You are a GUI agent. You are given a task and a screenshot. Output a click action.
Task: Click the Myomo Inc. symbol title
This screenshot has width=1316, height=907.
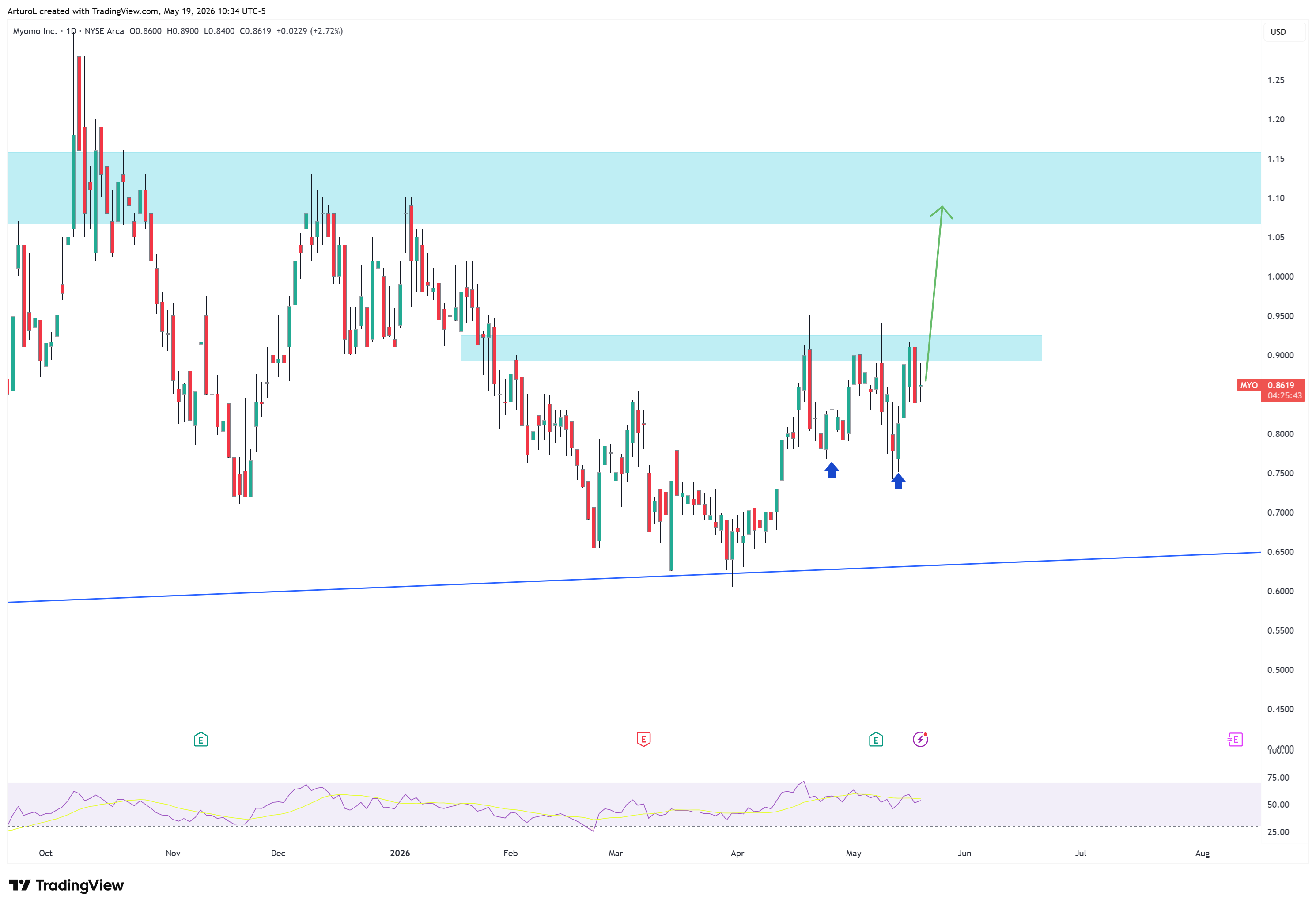[34, 31]
